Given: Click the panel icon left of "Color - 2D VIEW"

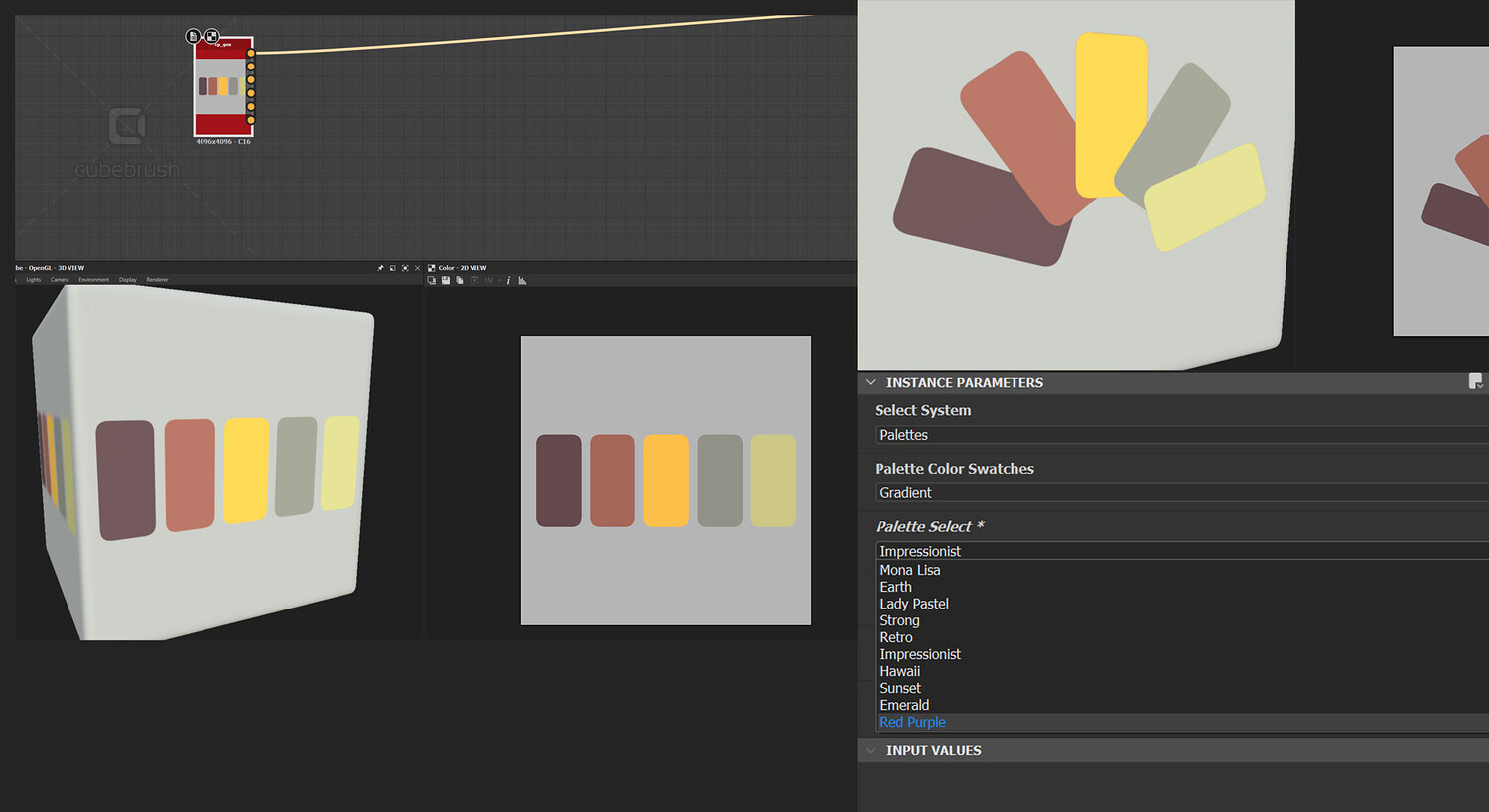Looking at the screenshot, I should click(x=431, y=268).
